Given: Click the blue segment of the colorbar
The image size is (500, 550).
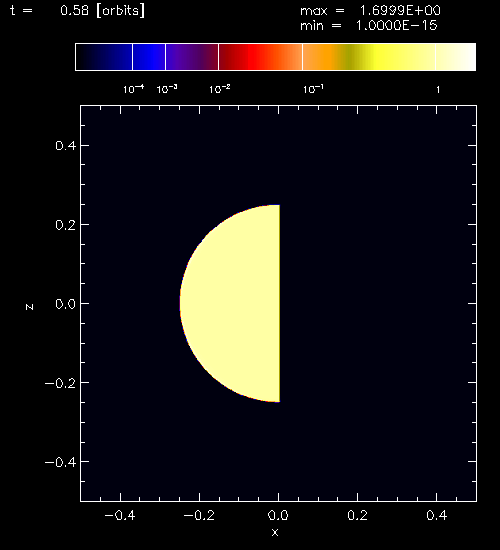Looking at the screenshot, I should click(x=149, y=57).
